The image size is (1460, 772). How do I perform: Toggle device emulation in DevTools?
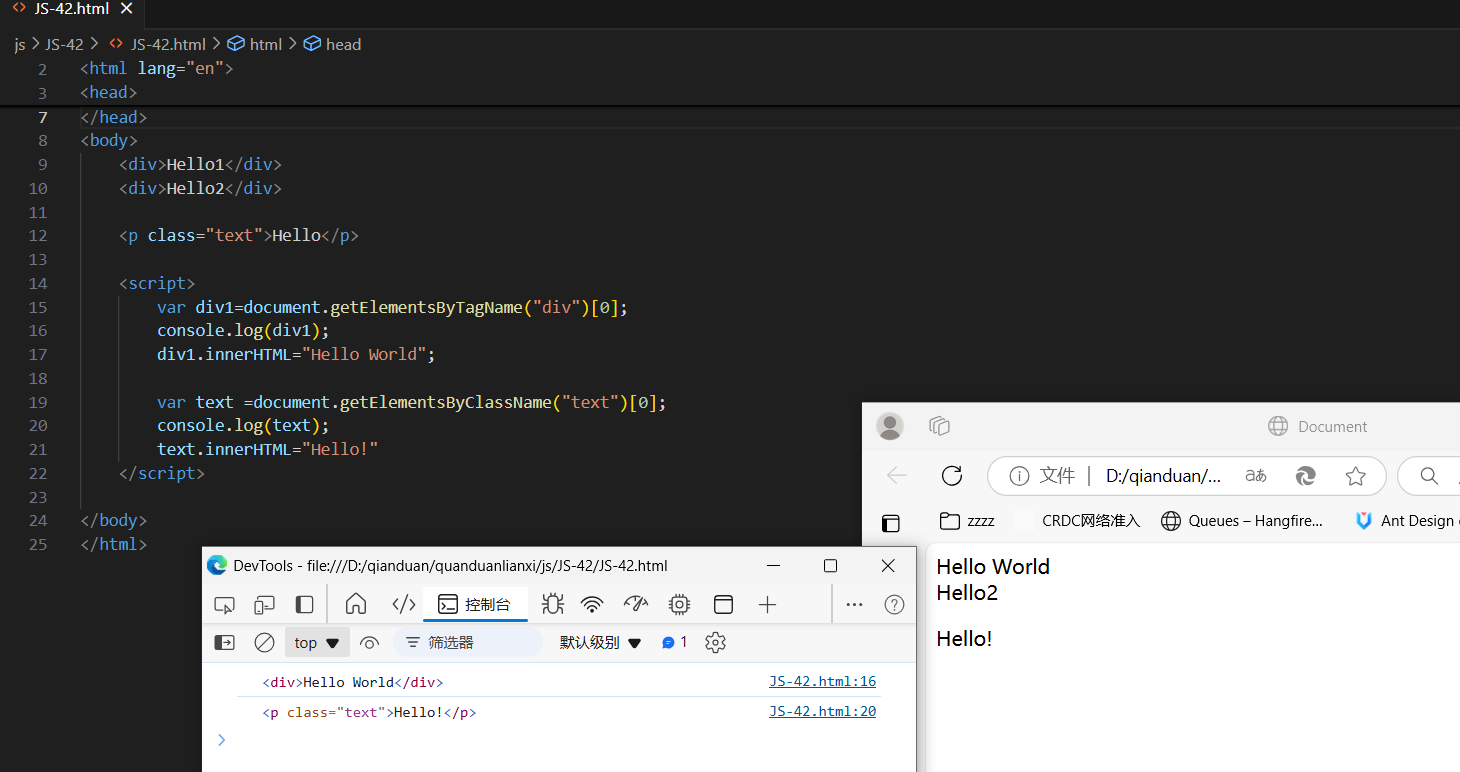pyautogui.click(x=264, y=605)
